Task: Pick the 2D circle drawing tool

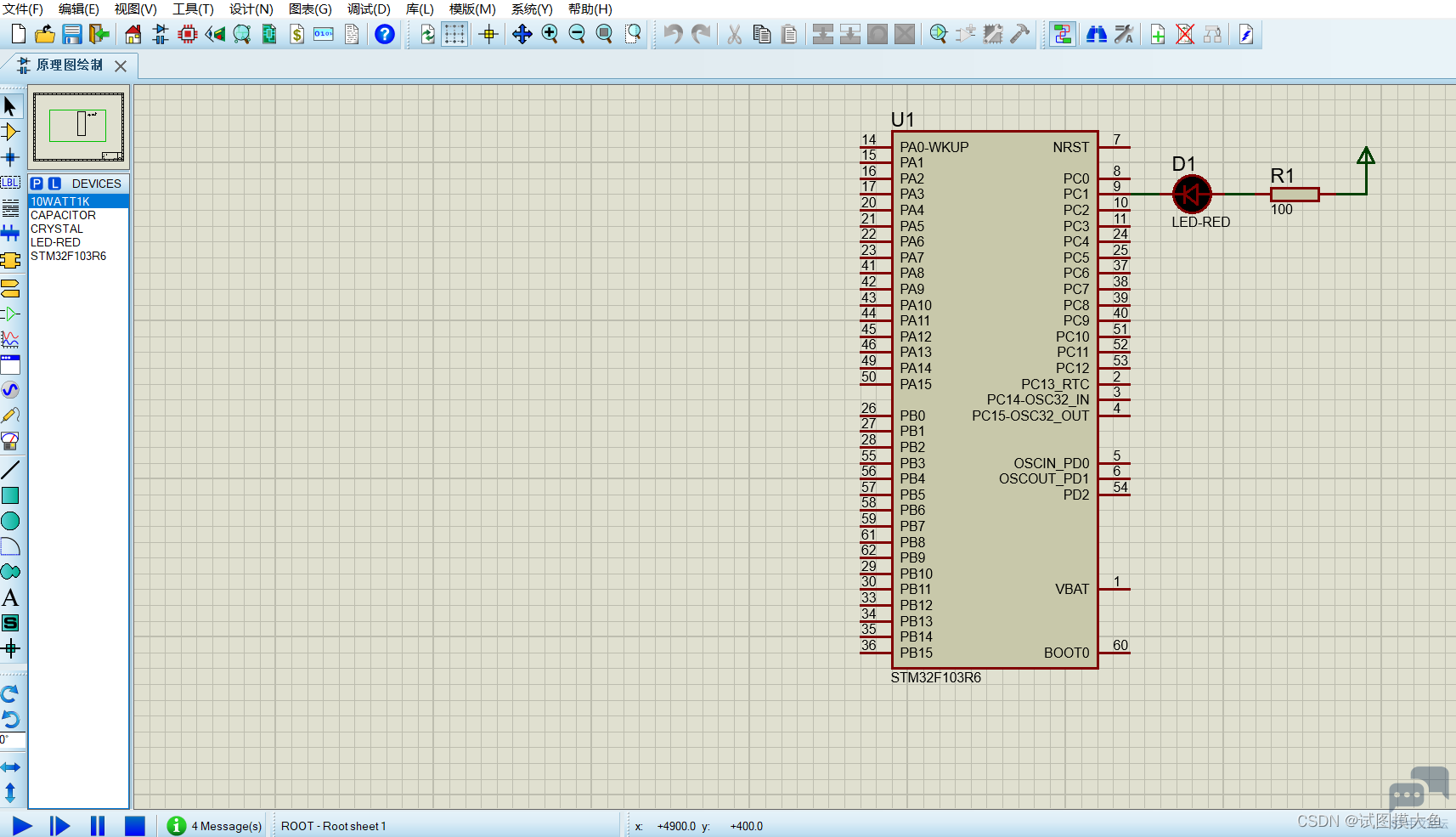Action: pos(10,521)
